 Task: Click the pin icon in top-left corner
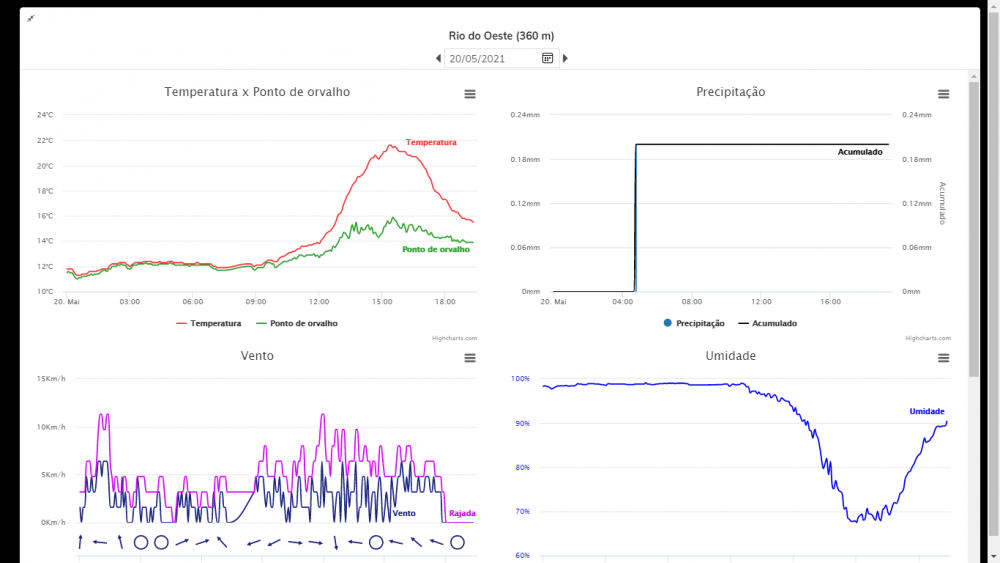tap(30, 19)
